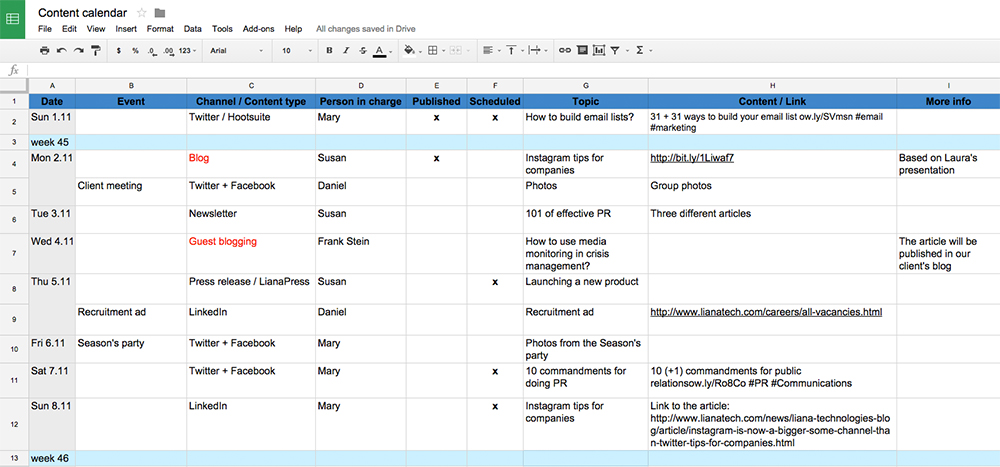Image resolution: width=1000 pixels, height=467 pixels.
Task: Open the lianatech careers all-vacancies link
Action: pos(766,312)
